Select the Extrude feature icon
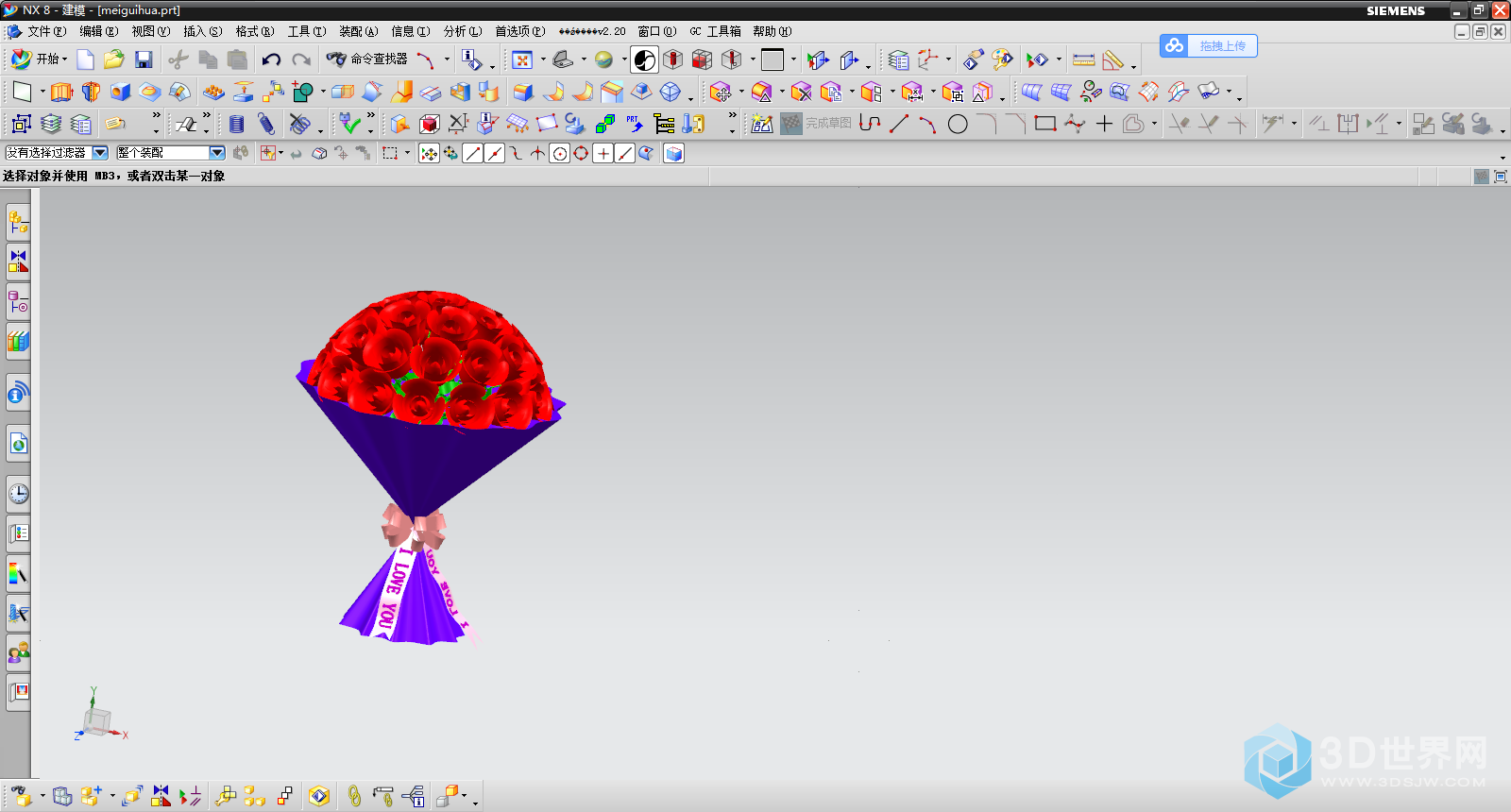1511x812 pixels. 61,92
